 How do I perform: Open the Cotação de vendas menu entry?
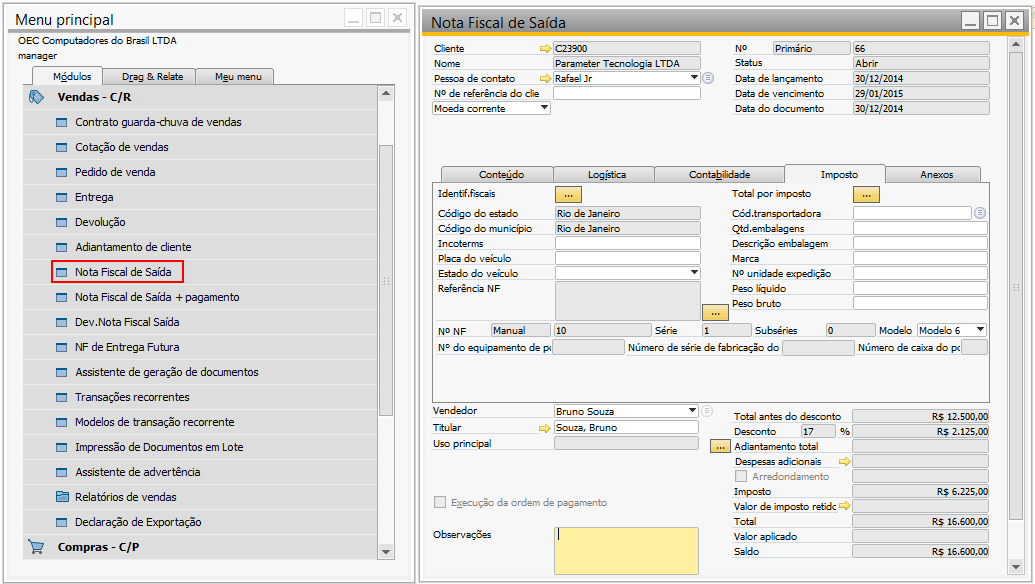pos(121,147)
